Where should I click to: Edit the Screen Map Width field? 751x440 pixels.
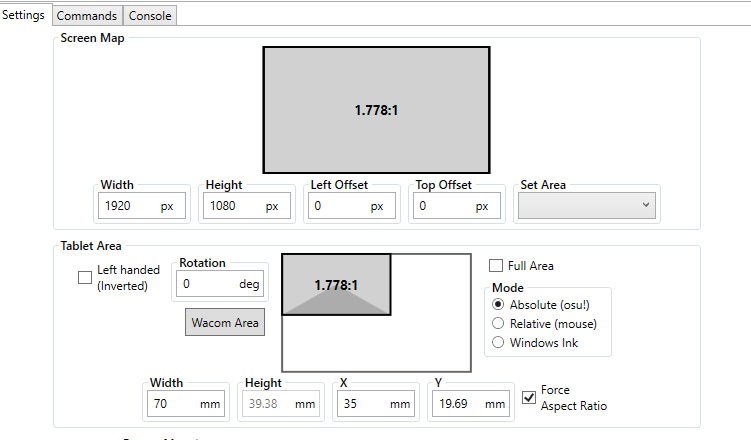[x=142, y=206]
